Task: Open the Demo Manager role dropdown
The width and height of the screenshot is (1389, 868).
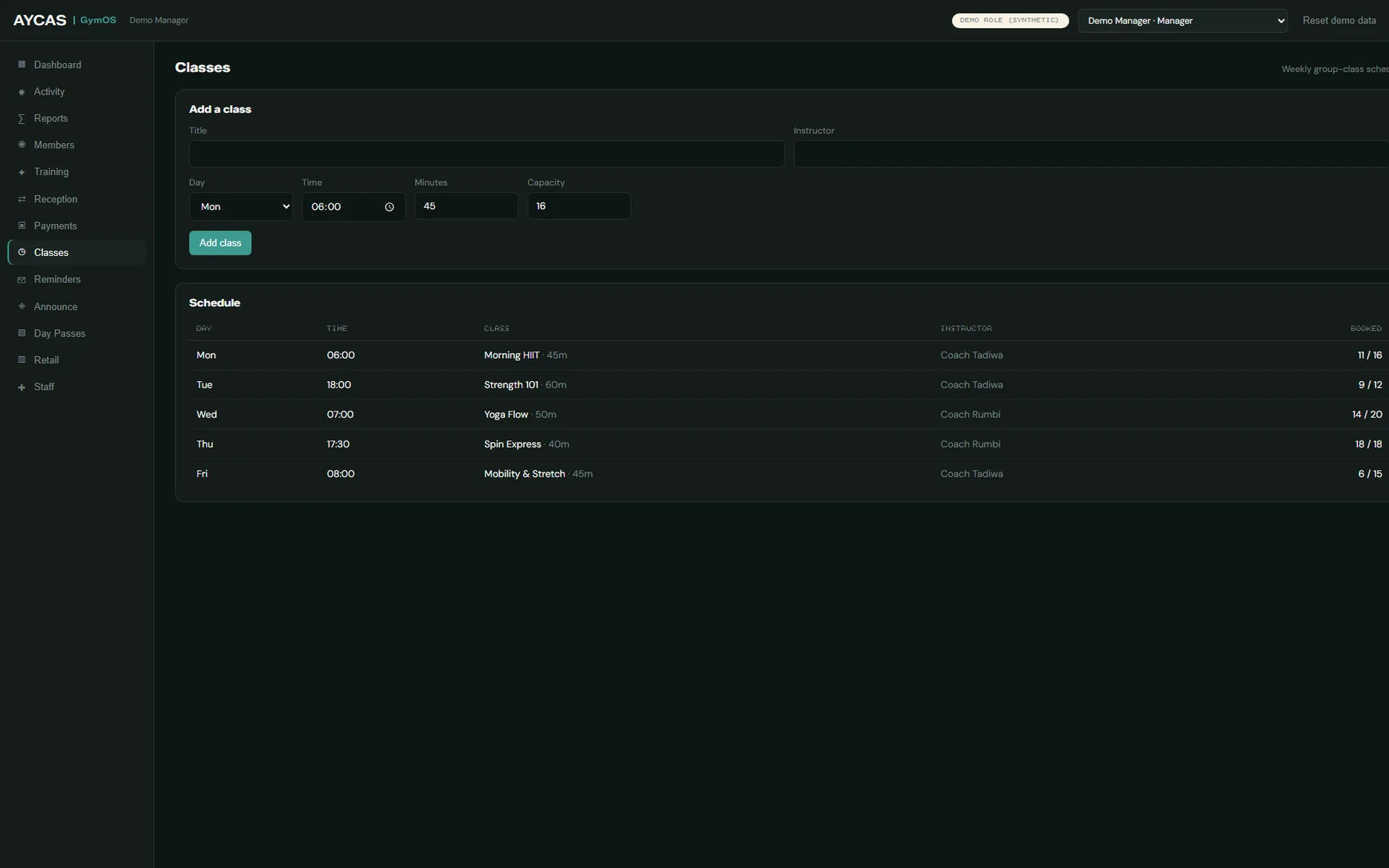Action: click(x=1183, y=20)
